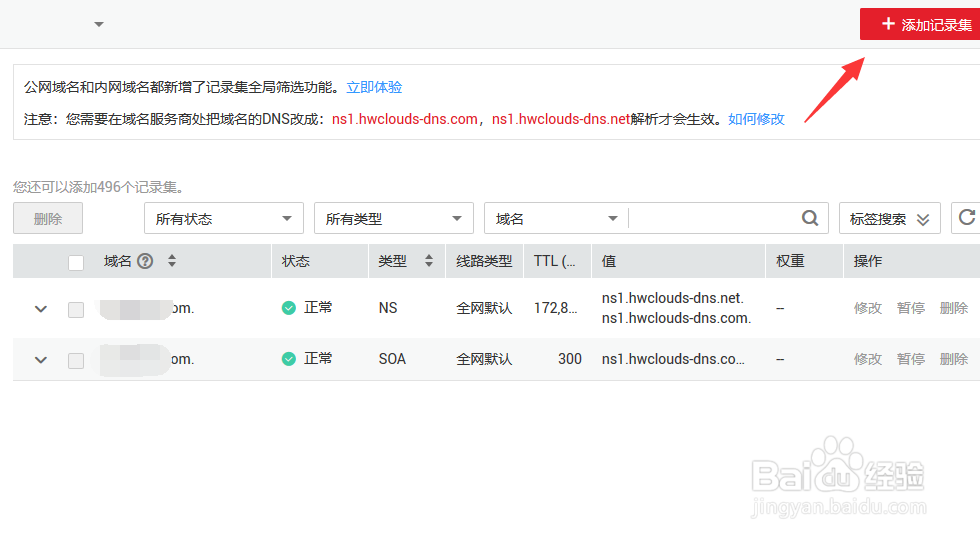Click the refresh icon beside tag search
This screenshot has height=541, width=980.
pyautogui.click(x=966, y=217)
